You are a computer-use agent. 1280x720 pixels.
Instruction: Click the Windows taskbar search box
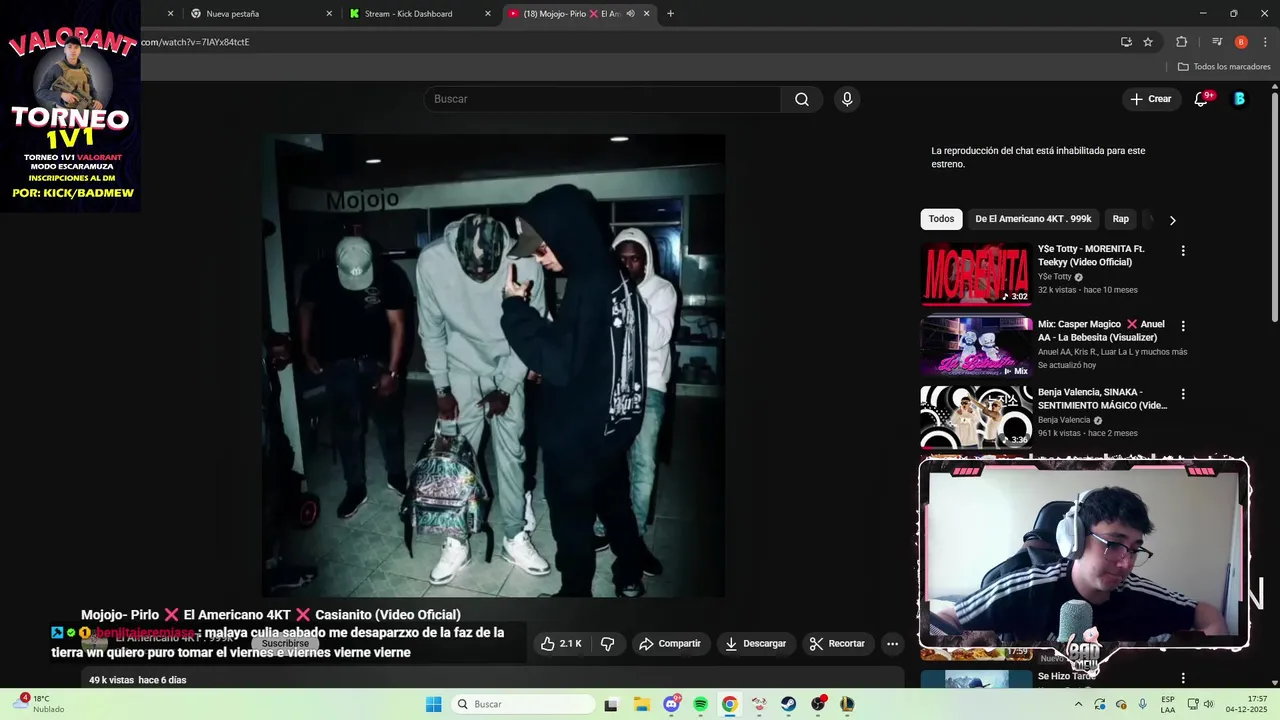tap(521, 704)
